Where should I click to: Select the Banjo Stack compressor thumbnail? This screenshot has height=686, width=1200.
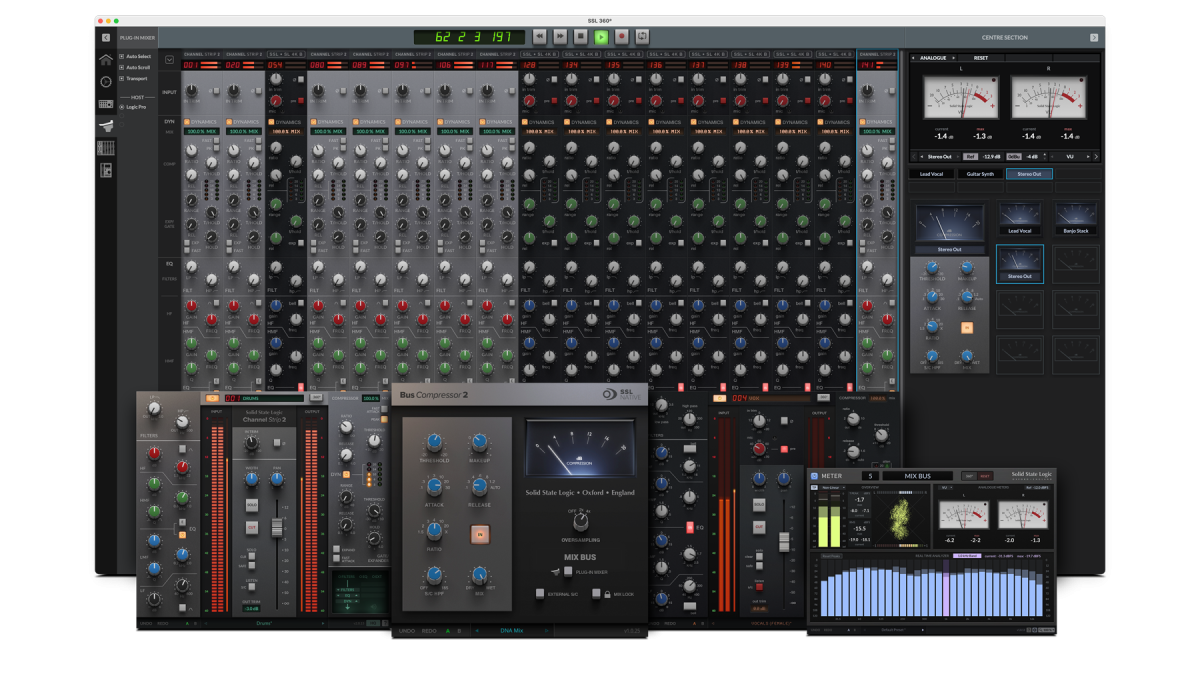1075,218
